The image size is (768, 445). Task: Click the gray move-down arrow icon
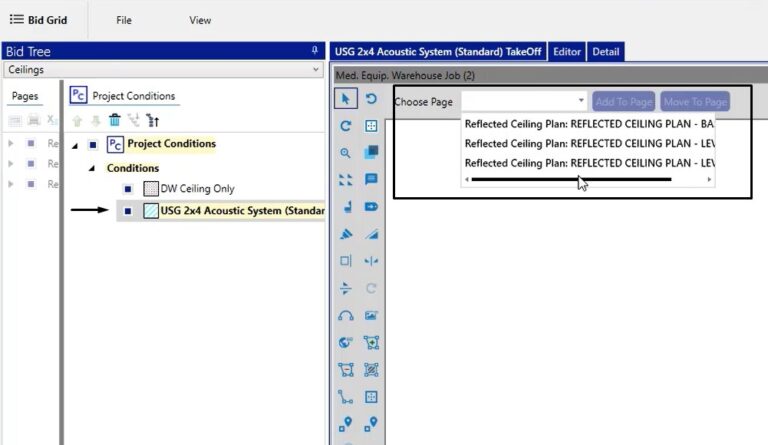click(x=96, y=120)
